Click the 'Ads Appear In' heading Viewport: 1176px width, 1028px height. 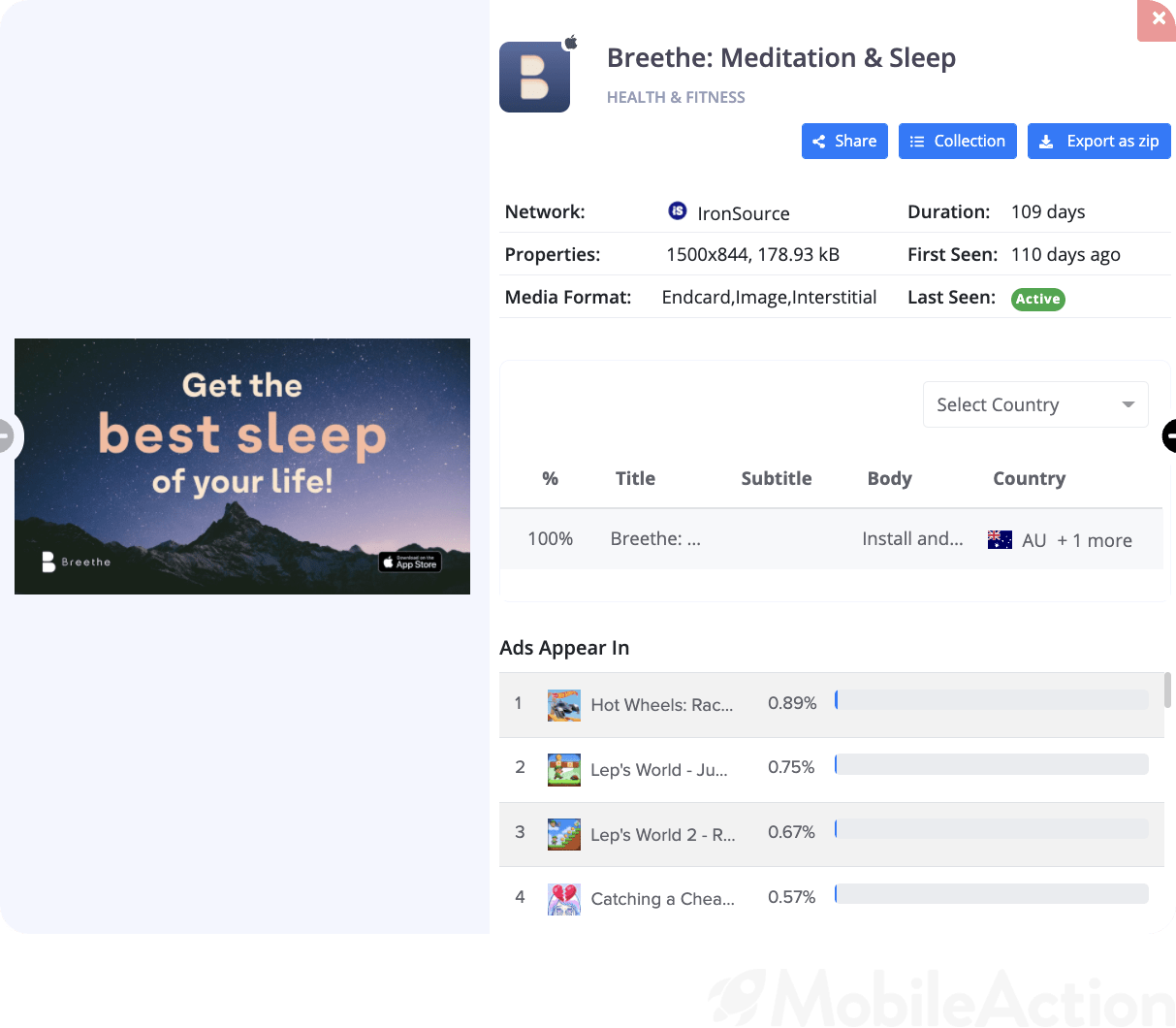coord(564,648)
